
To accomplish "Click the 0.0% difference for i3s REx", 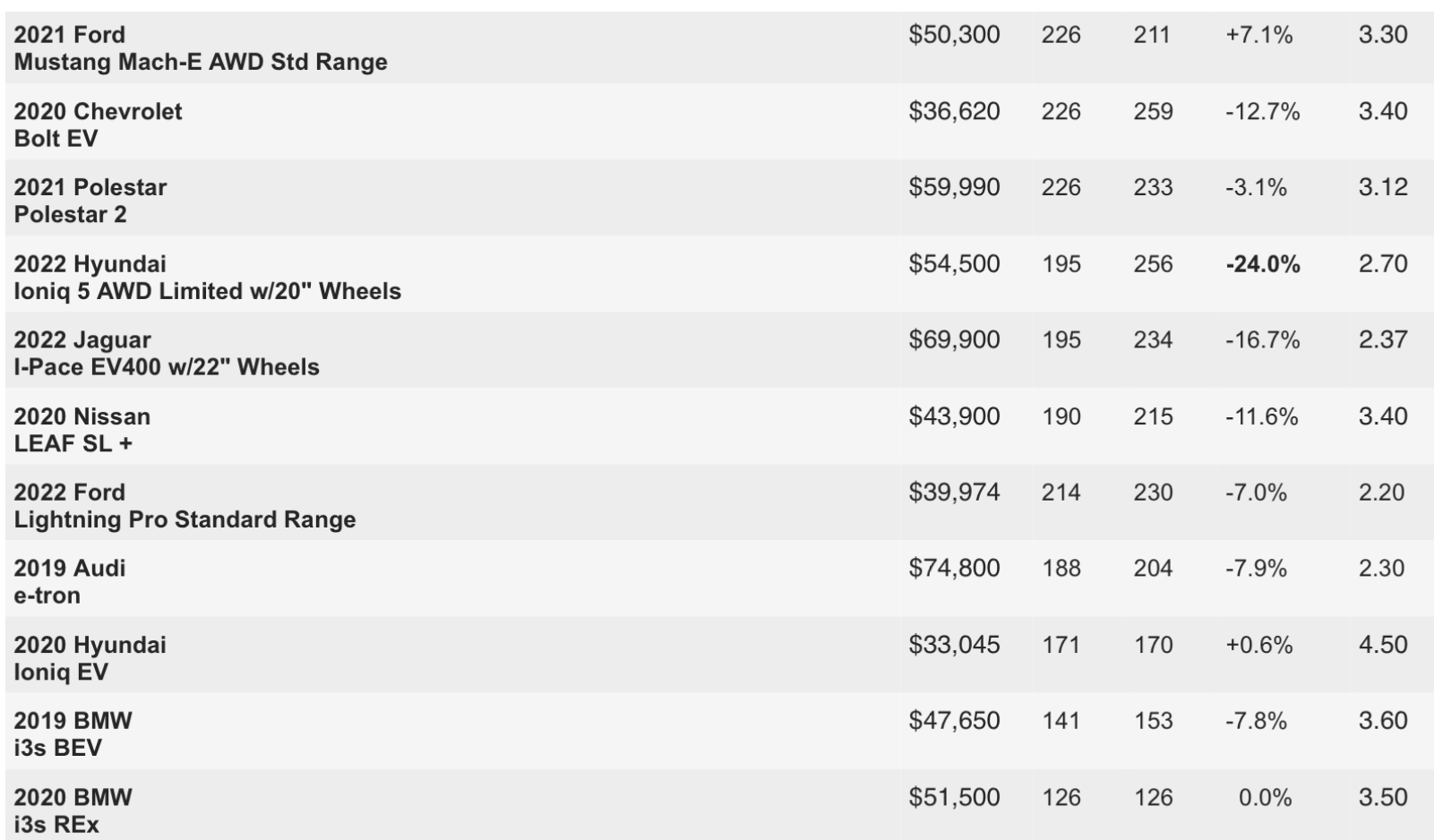I will click(1265, 798).
